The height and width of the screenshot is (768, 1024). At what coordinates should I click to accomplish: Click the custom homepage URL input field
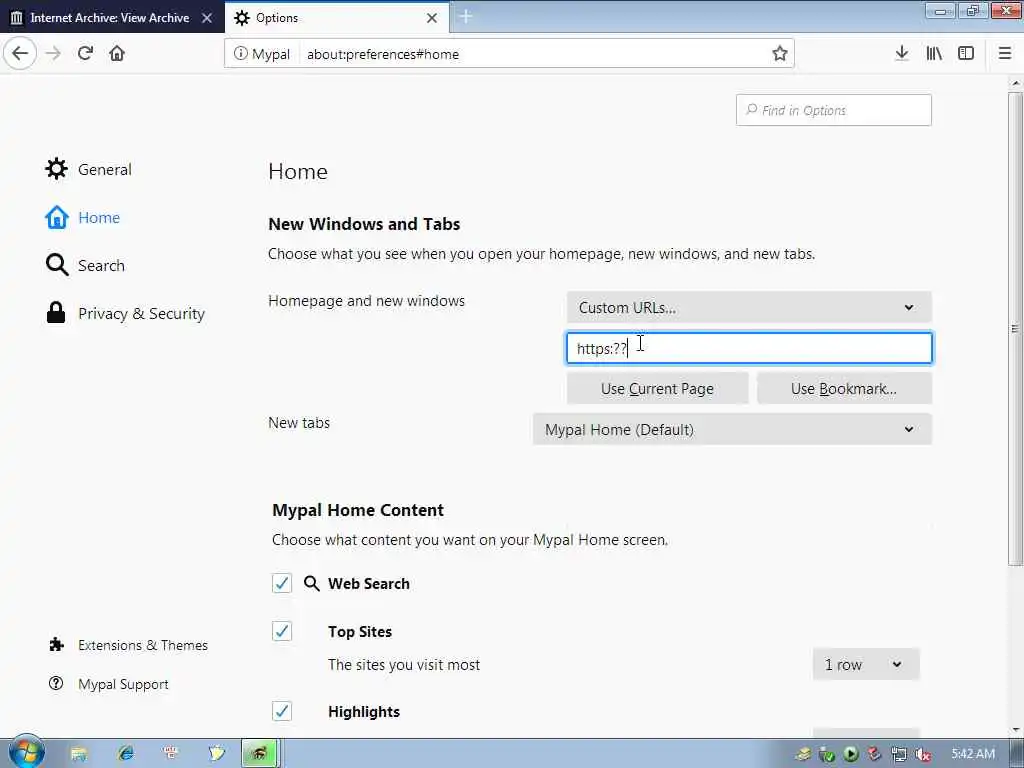749,348
